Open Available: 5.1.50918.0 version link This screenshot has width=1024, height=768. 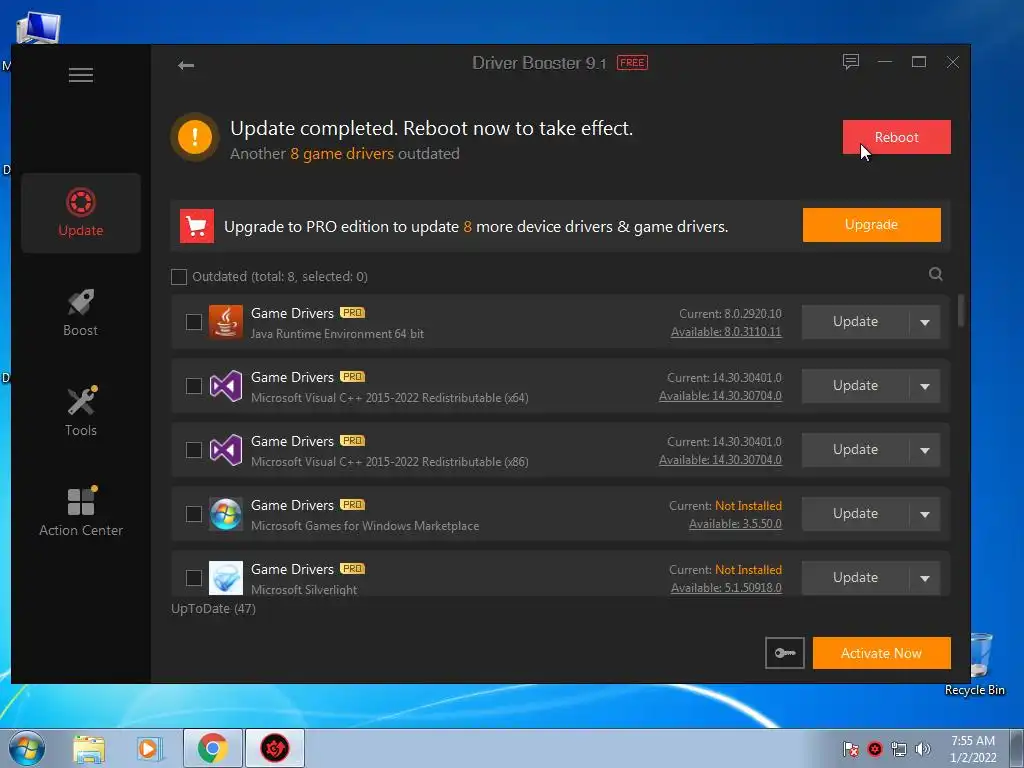point(726,588)
